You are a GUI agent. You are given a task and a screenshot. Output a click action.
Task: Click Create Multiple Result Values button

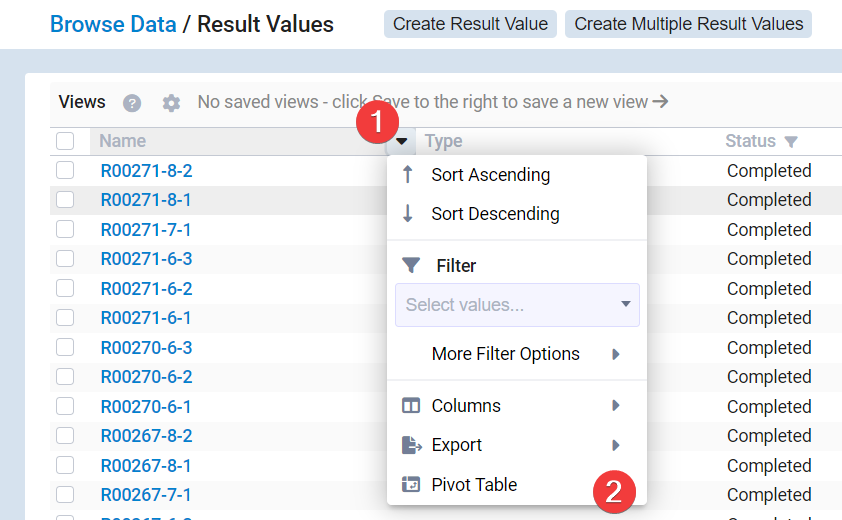click(688, 24)
